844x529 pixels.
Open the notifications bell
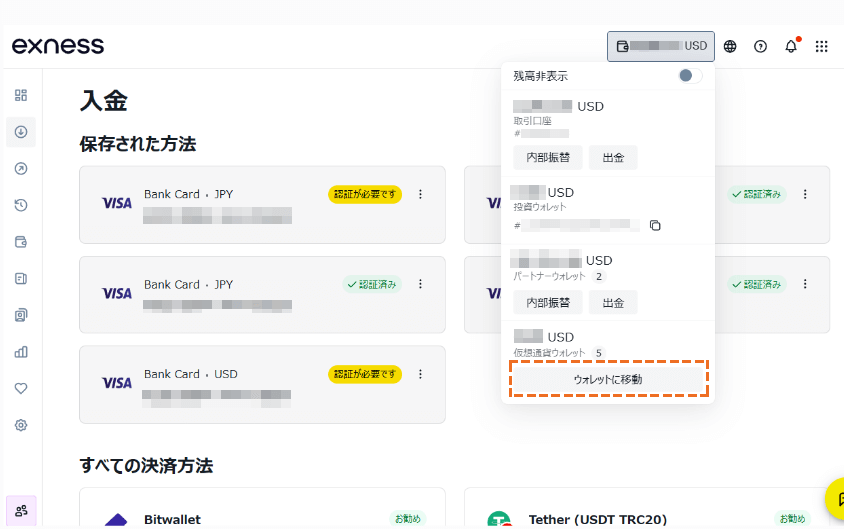click(x=791, y=46)
